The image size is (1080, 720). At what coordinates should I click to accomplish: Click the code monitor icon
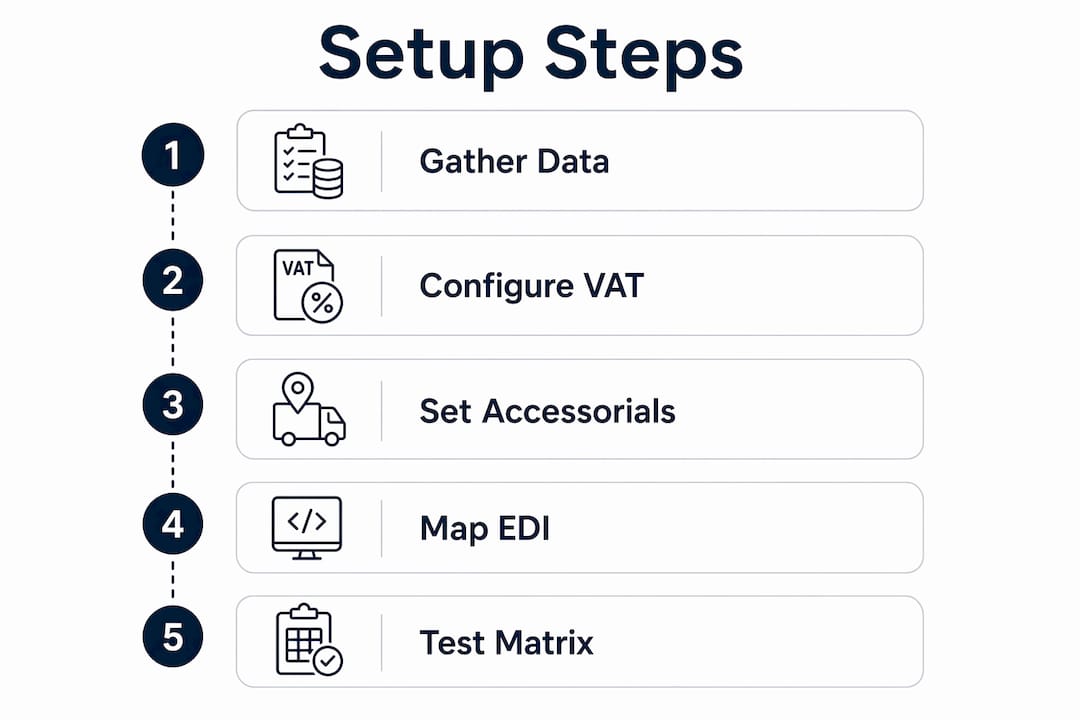[x=307, y=528]
